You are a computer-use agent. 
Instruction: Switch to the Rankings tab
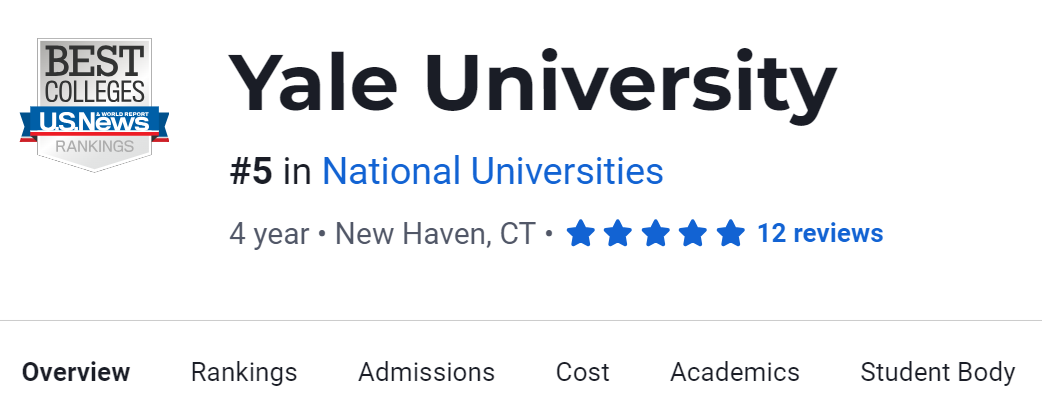point(244,373)
